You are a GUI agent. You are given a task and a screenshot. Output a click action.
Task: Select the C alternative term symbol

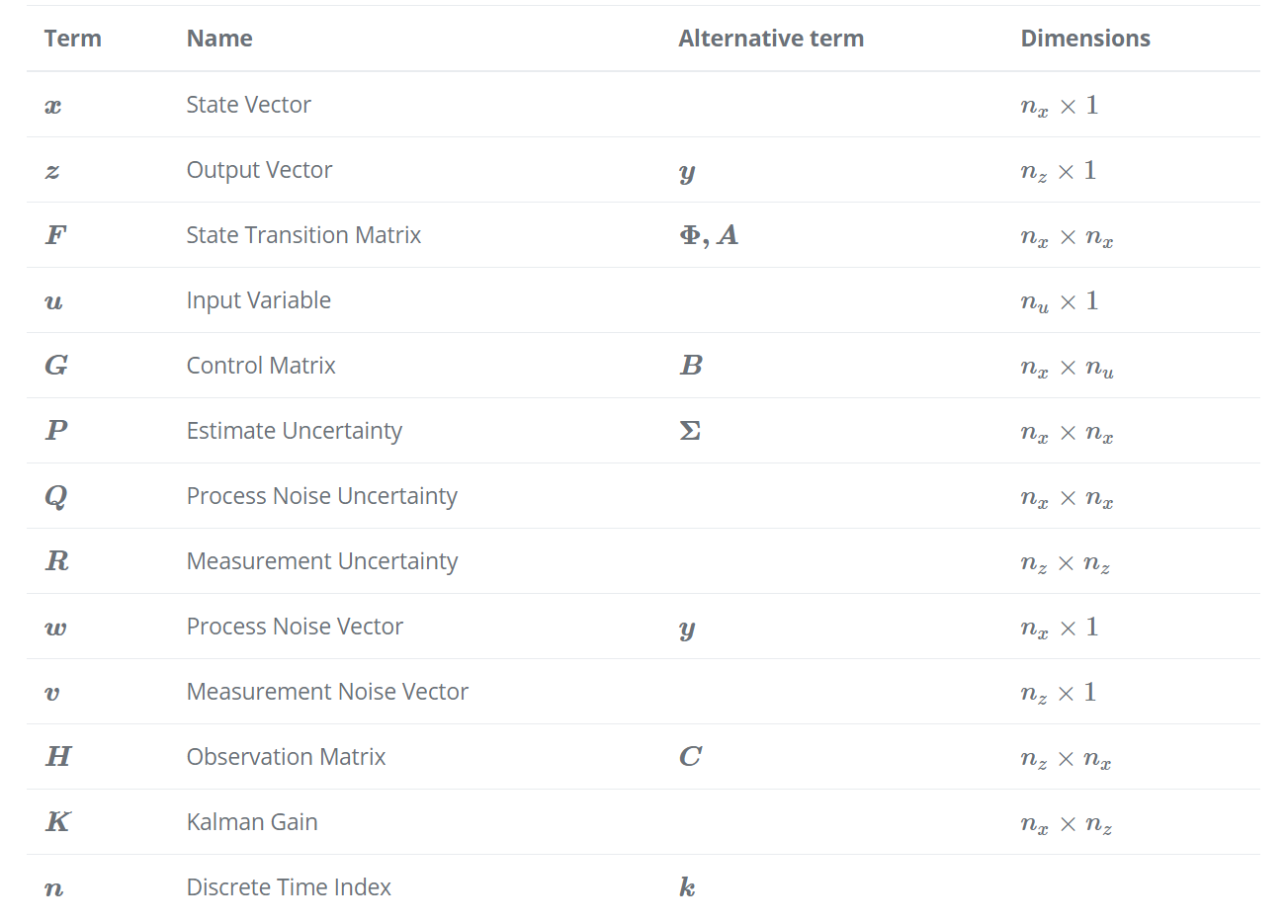point(690,757)
